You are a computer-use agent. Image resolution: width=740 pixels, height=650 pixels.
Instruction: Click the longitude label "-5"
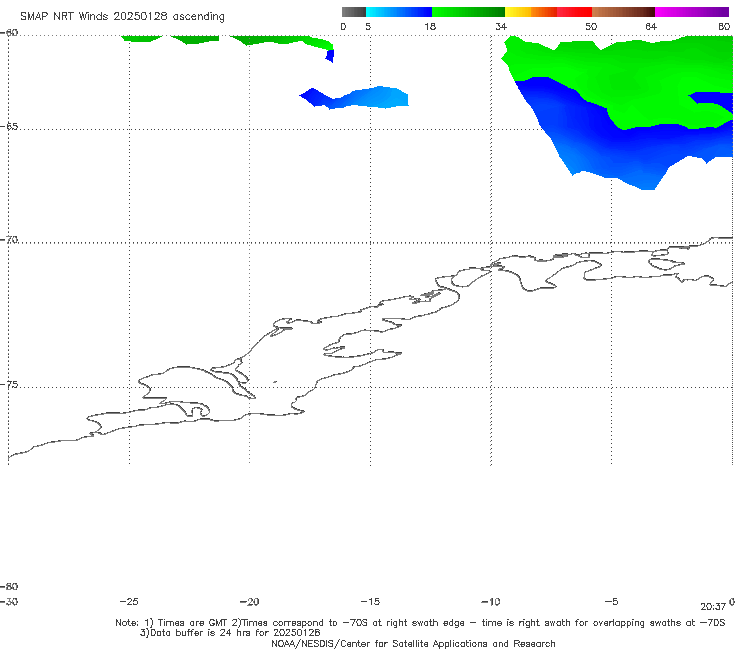[611, 602]
